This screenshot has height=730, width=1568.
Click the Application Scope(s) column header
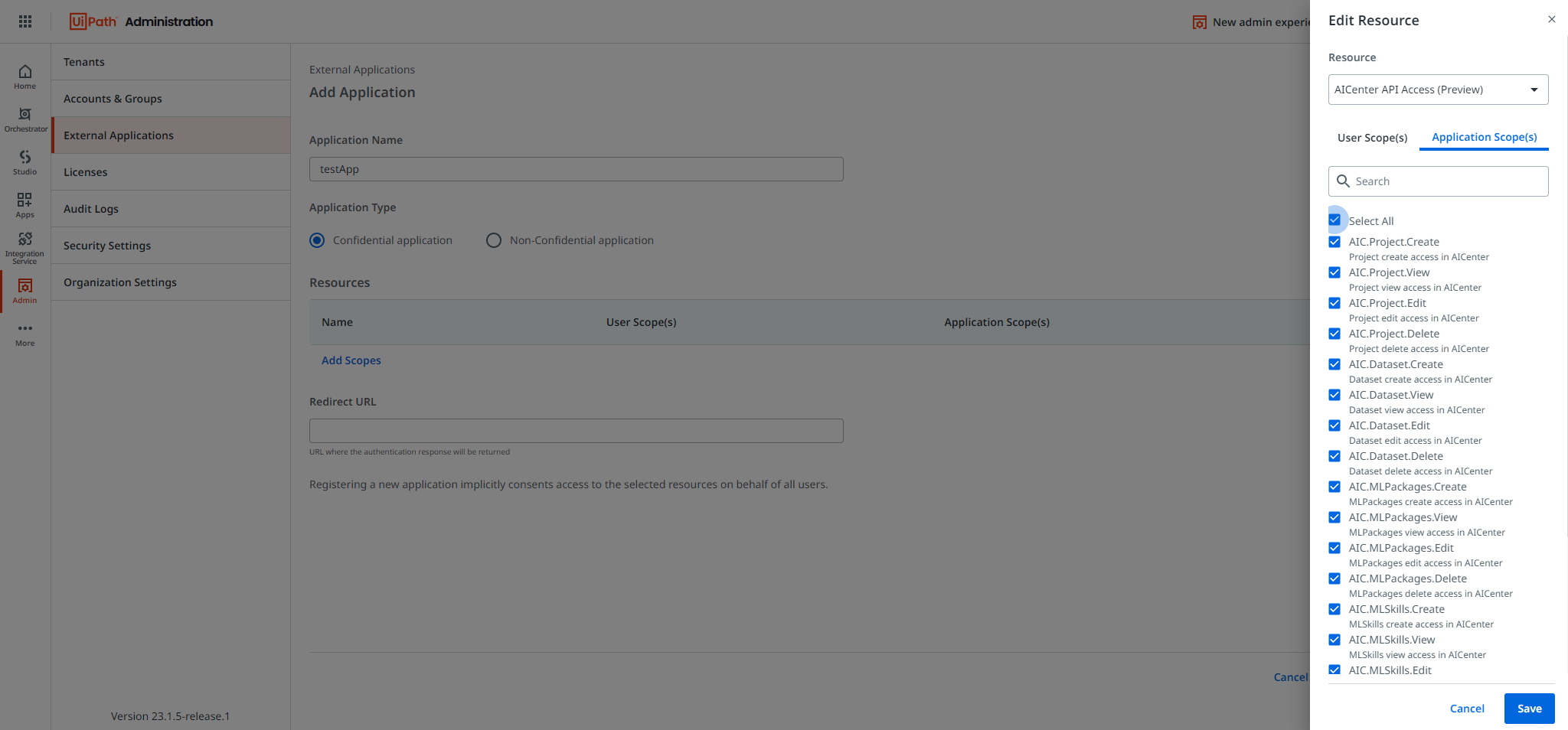[x=997, y=322]
